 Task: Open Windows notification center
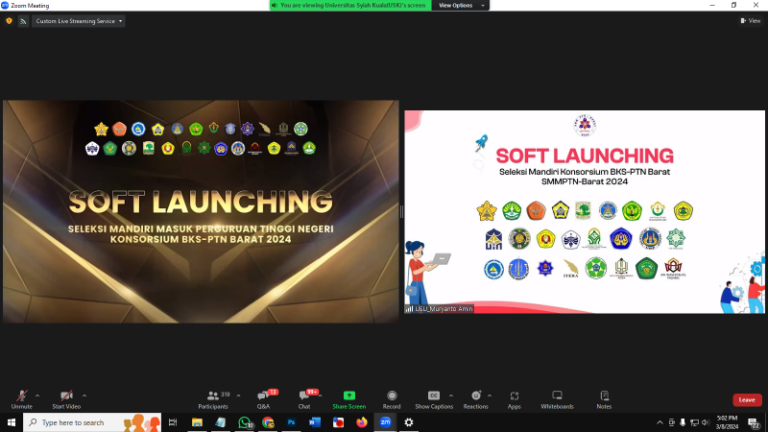pos(753,422)
